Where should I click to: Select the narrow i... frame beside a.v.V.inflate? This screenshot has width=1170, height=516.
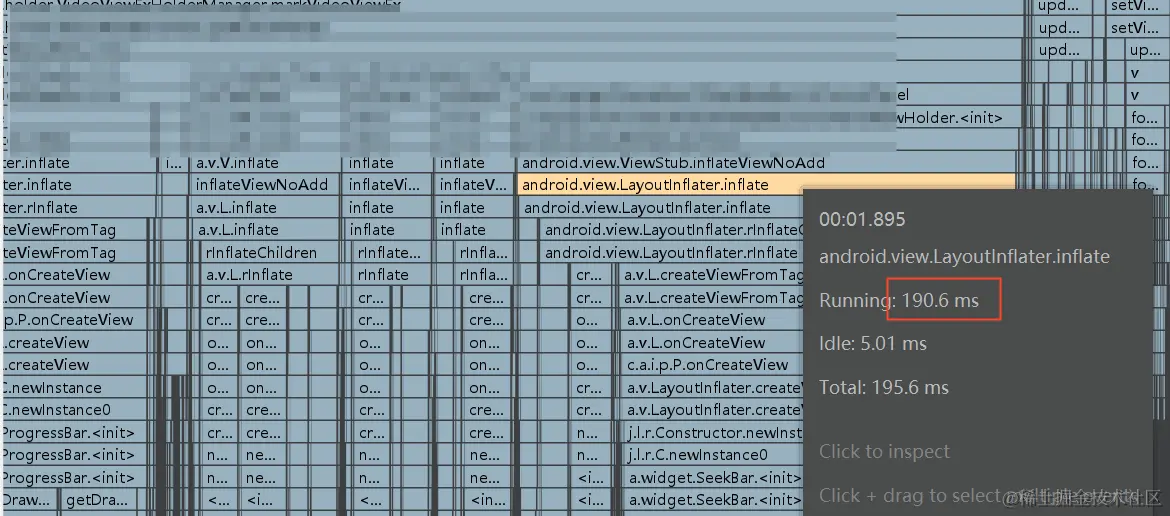[x=173, y=163]
